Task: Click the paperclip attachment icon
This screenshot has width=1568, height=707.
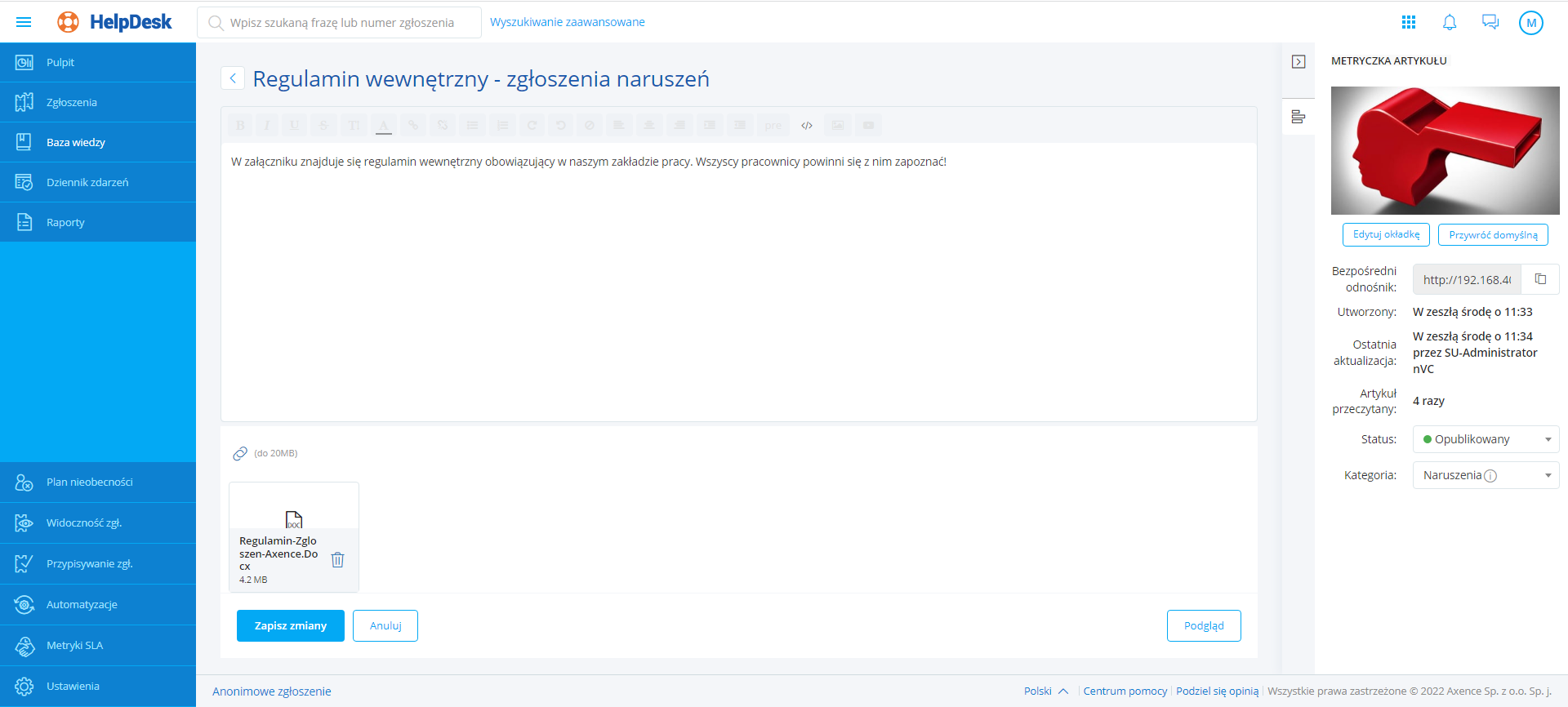Action: pyautogui.click(x=240, y=453)
